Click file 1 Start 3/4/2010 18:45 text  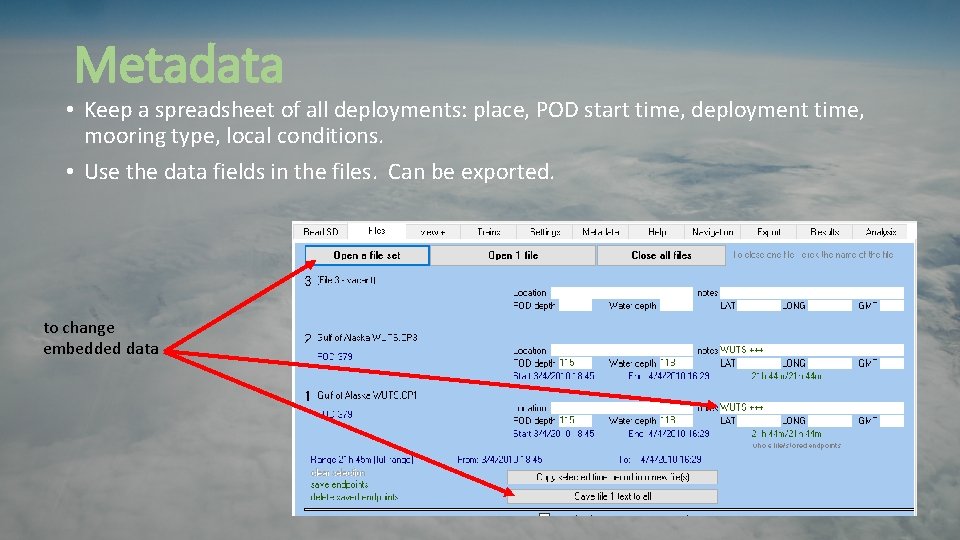(x=553, y=433)
